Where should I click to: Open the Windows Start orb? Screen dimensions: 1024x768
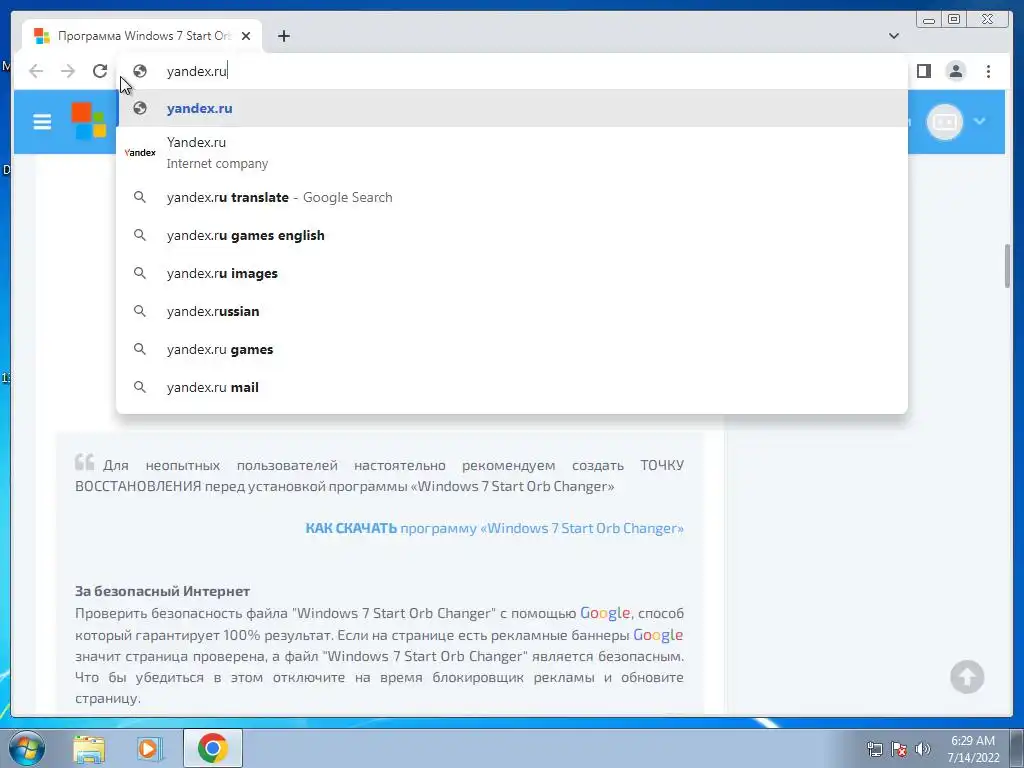point(27,748)
